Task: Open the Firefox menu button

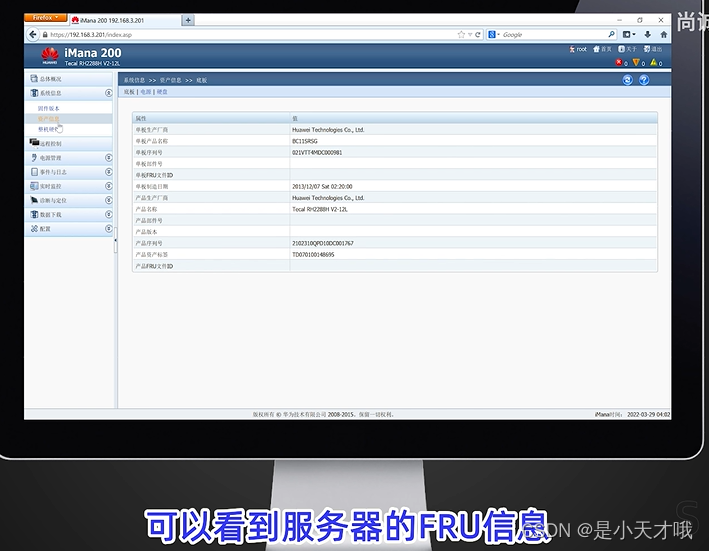Action: 46,18
